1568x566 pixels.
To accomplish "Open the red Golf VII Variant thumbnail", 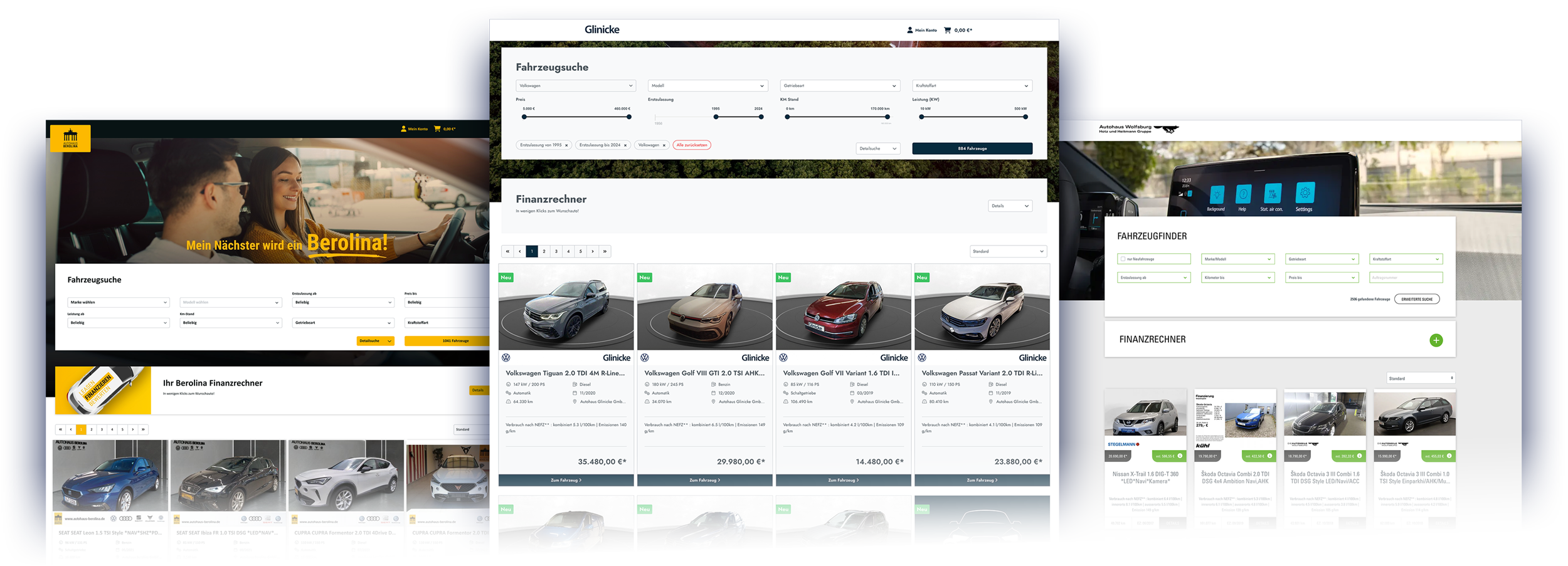I will coord(844,307).
